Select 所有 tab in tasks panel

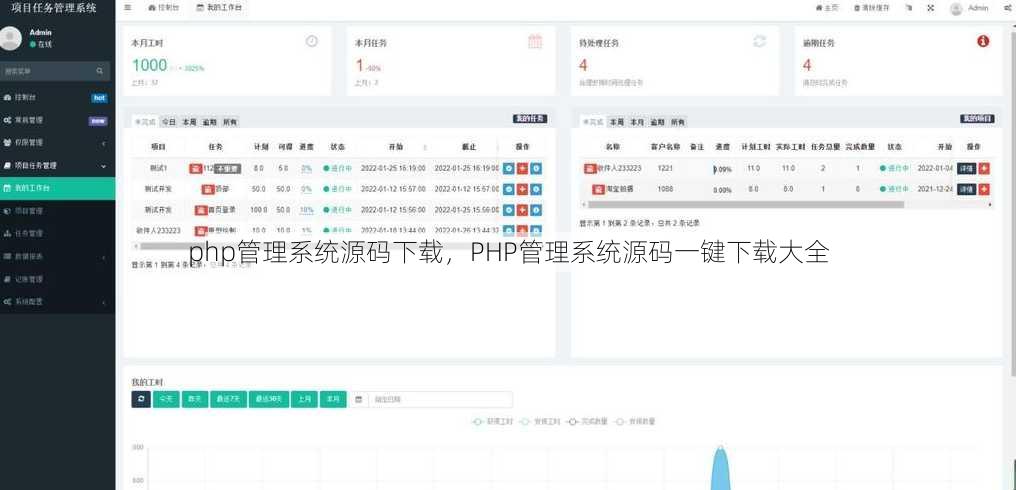point(229,122)
